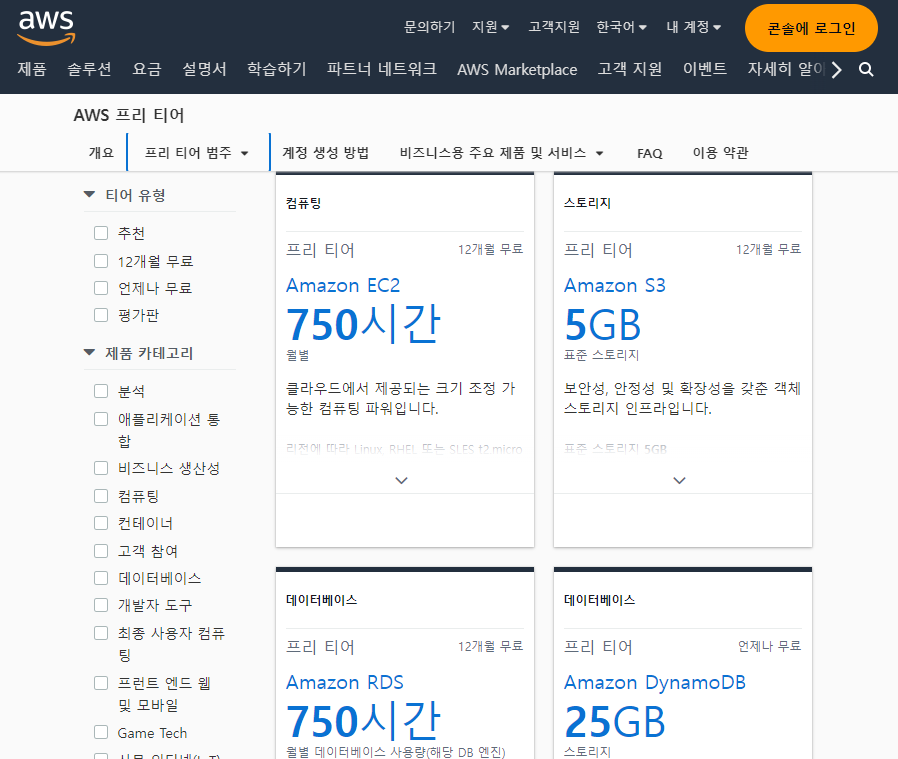Open the 설명서 menu
The height and width of the screenshot is (759, 898).
click(x=204, y=69)
